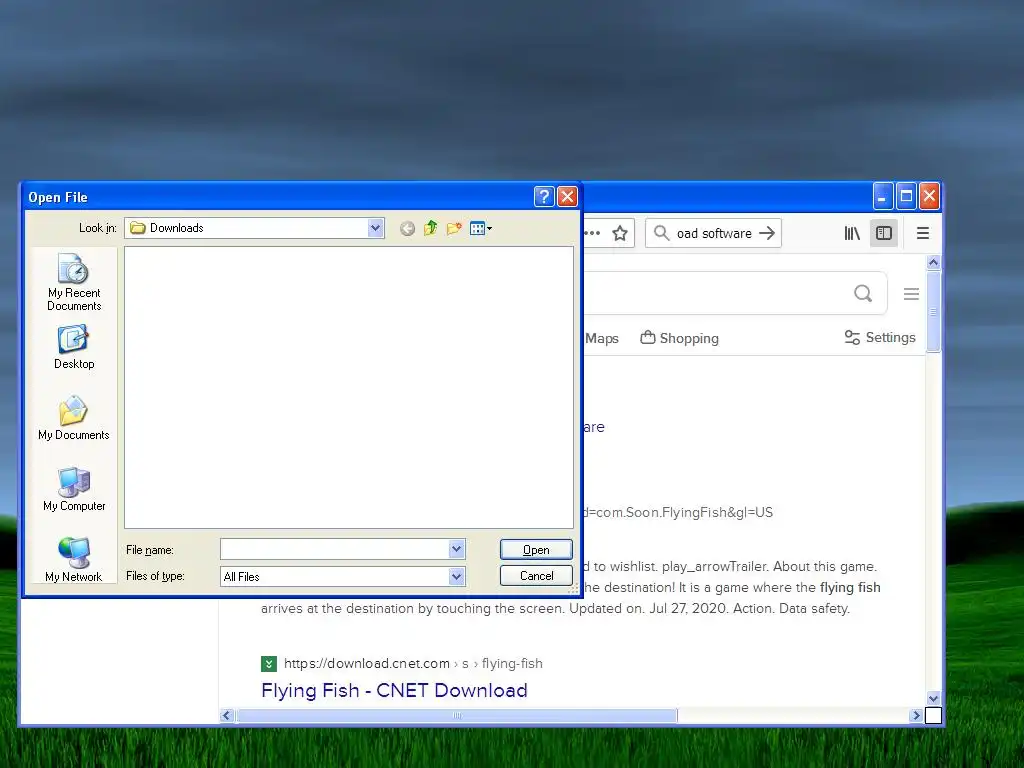Click inside the File name input field
The height and width of the screenshot is (768, 1024).
pyautogui.click(x=335, y=550)
